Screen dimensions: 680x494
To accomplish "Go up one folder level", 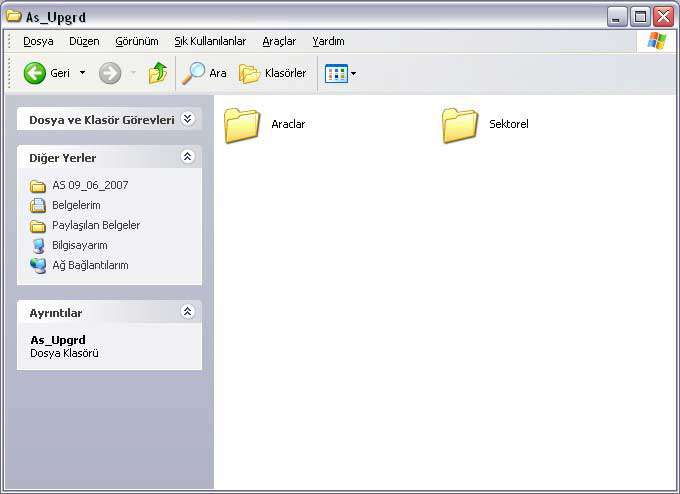I will click(x=158, y=73).
